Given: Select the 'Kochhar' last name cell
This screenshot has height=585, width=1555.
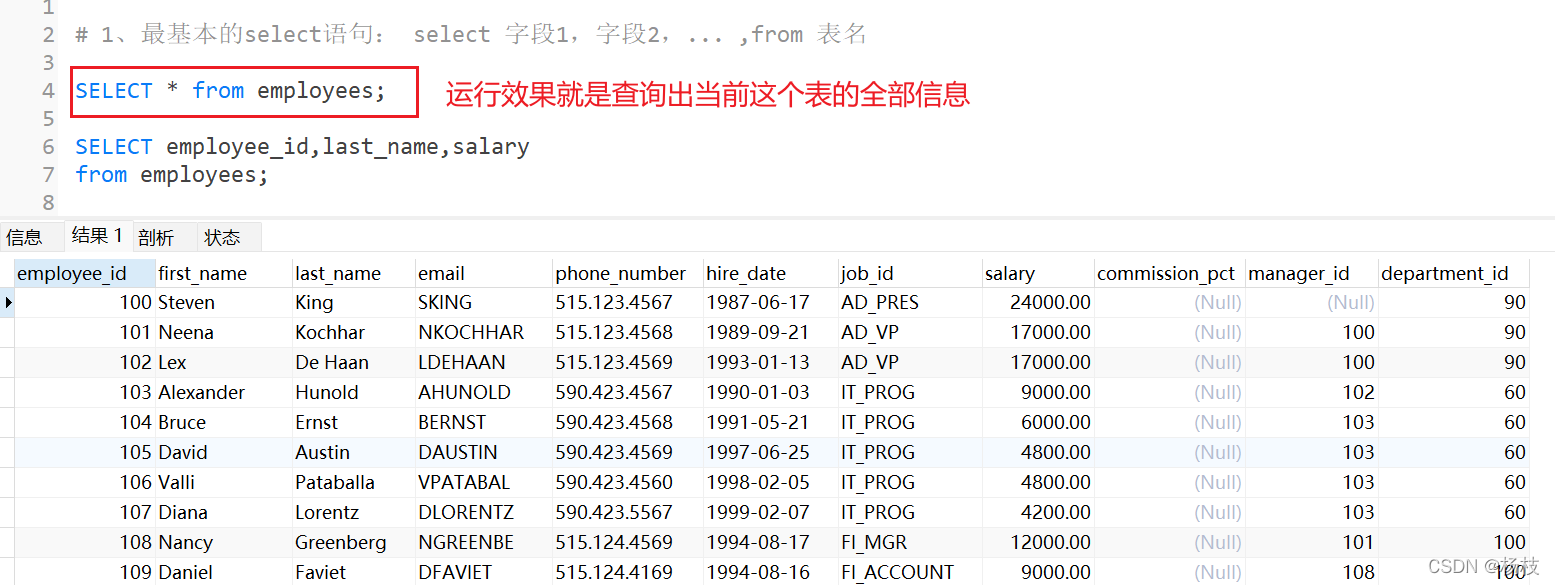Looking at the screenshot, I should (354, 332).
